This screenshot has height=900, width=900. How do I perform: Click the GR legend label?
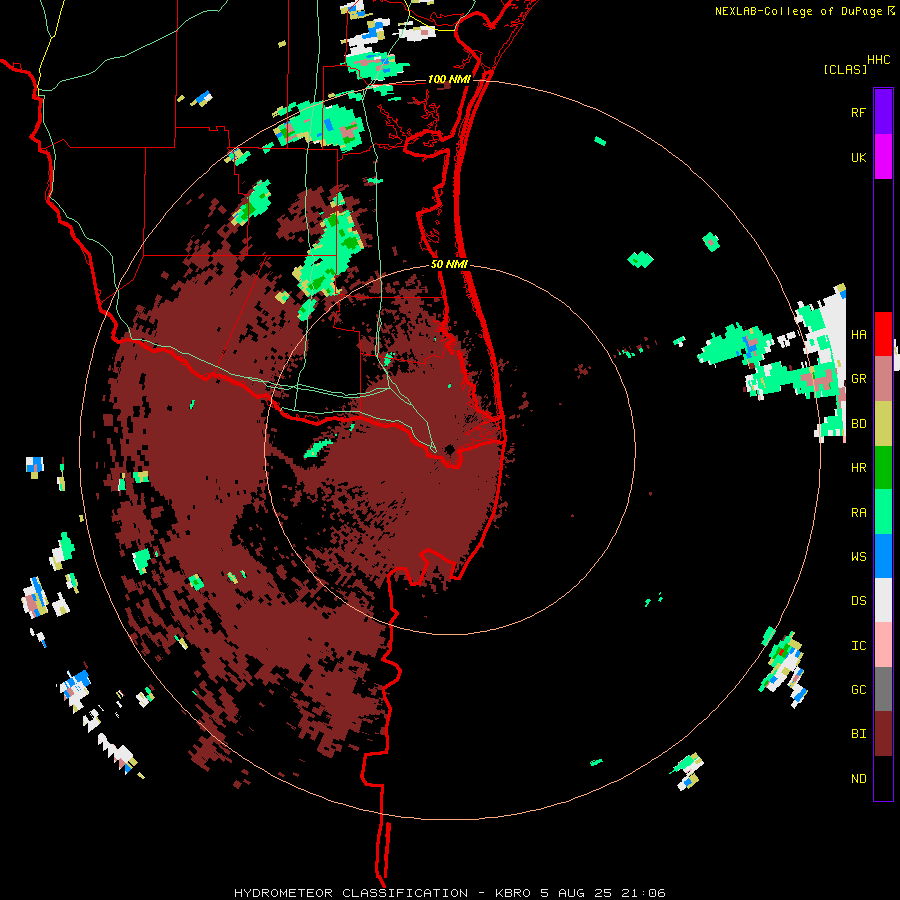pos(858,379)
